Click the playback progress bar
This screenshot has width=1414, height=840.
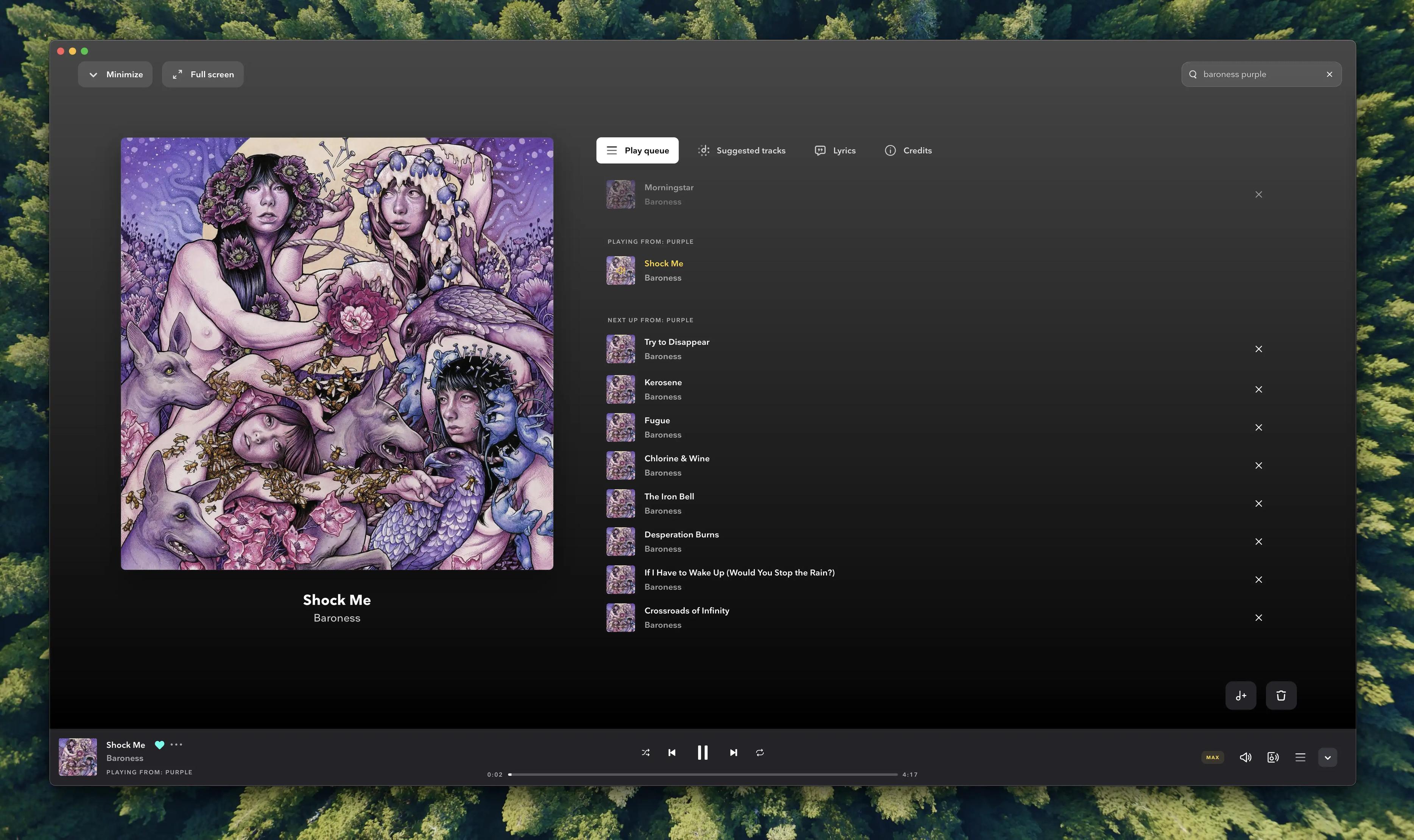[x=702, y=774]
